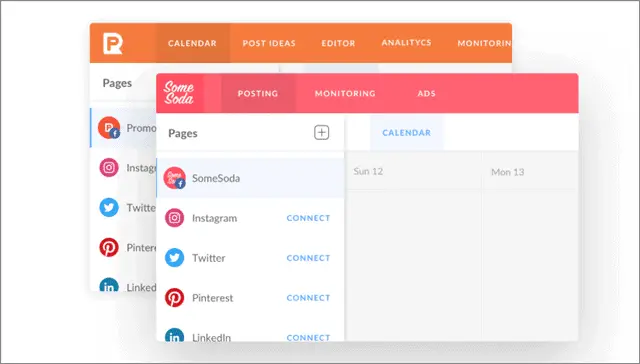Switch to Editor tab in orange window

pos(338,43)
